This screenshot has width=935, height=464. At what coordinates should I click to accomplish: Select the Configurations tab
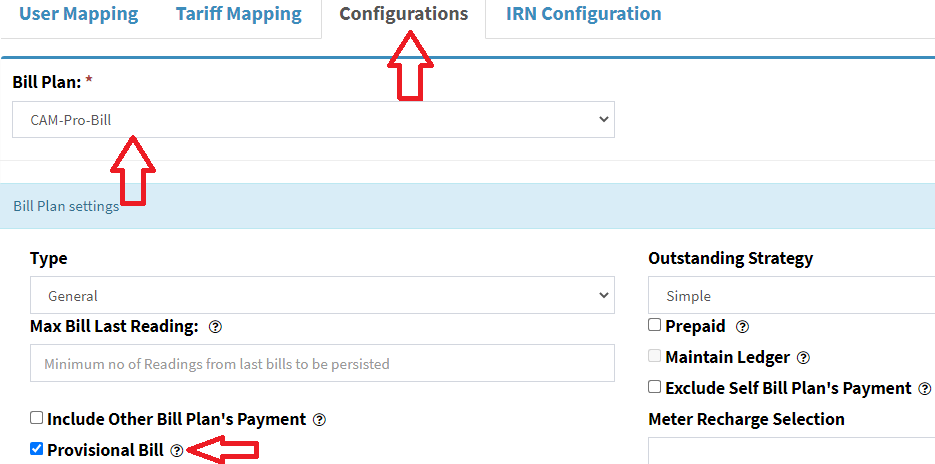click(x=403, y=15)
